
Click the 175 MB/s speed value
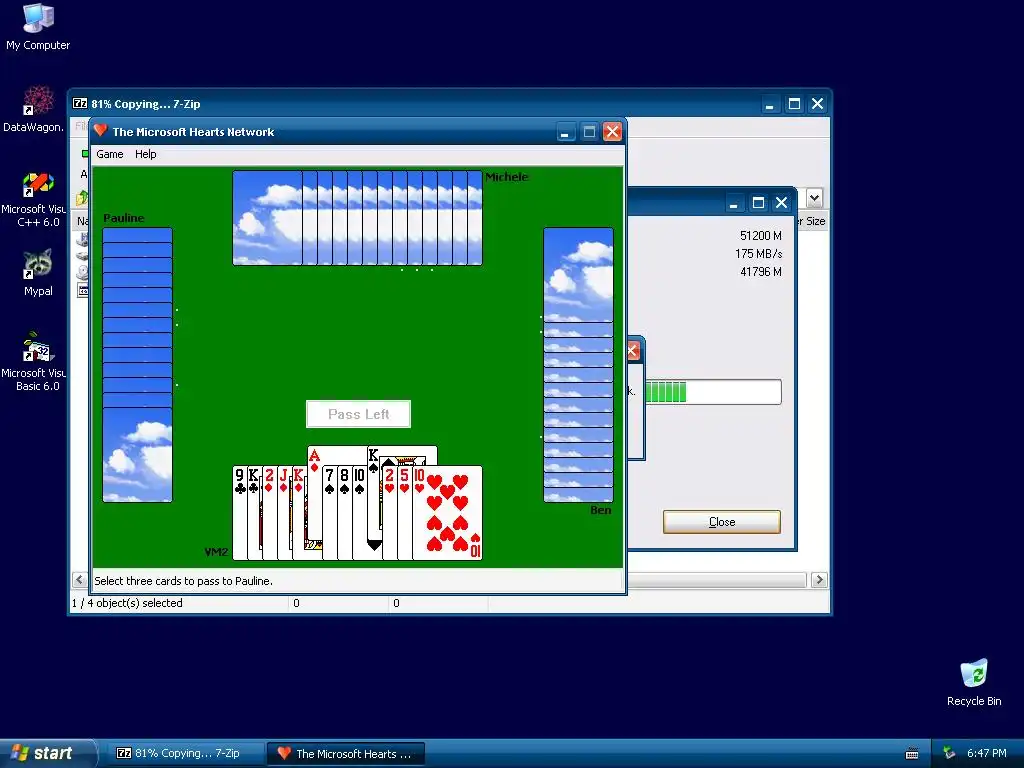(x=758, y=253)
